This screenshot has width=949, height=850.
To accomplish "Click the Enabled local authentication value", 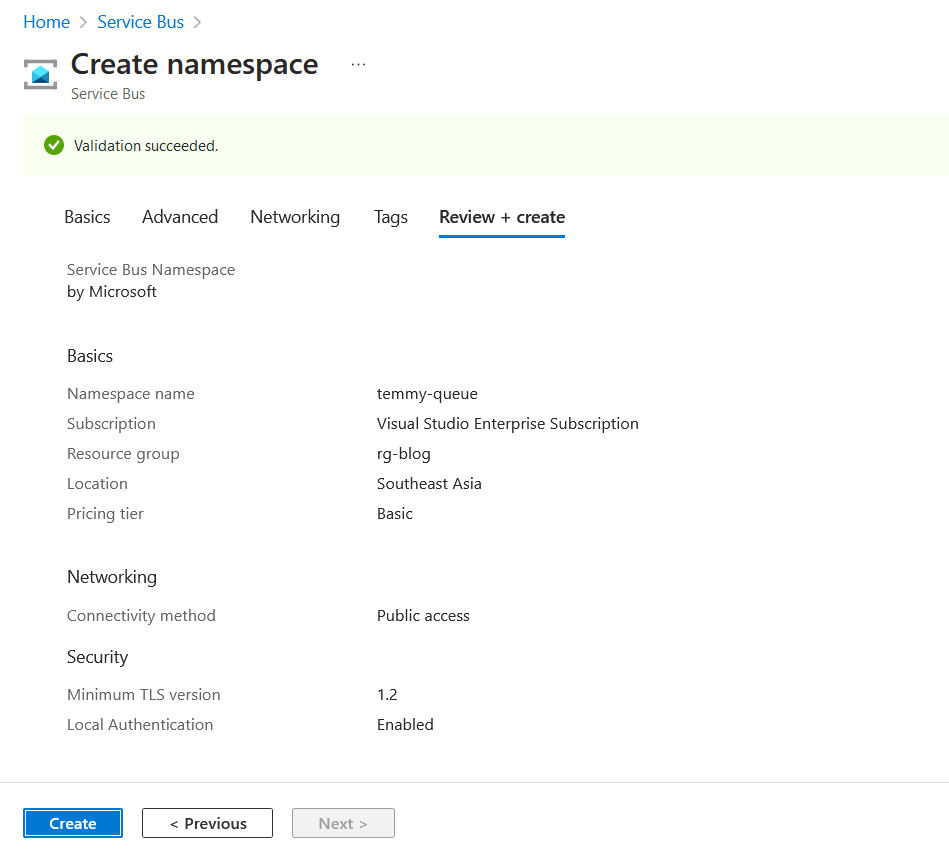I will 405,724.
